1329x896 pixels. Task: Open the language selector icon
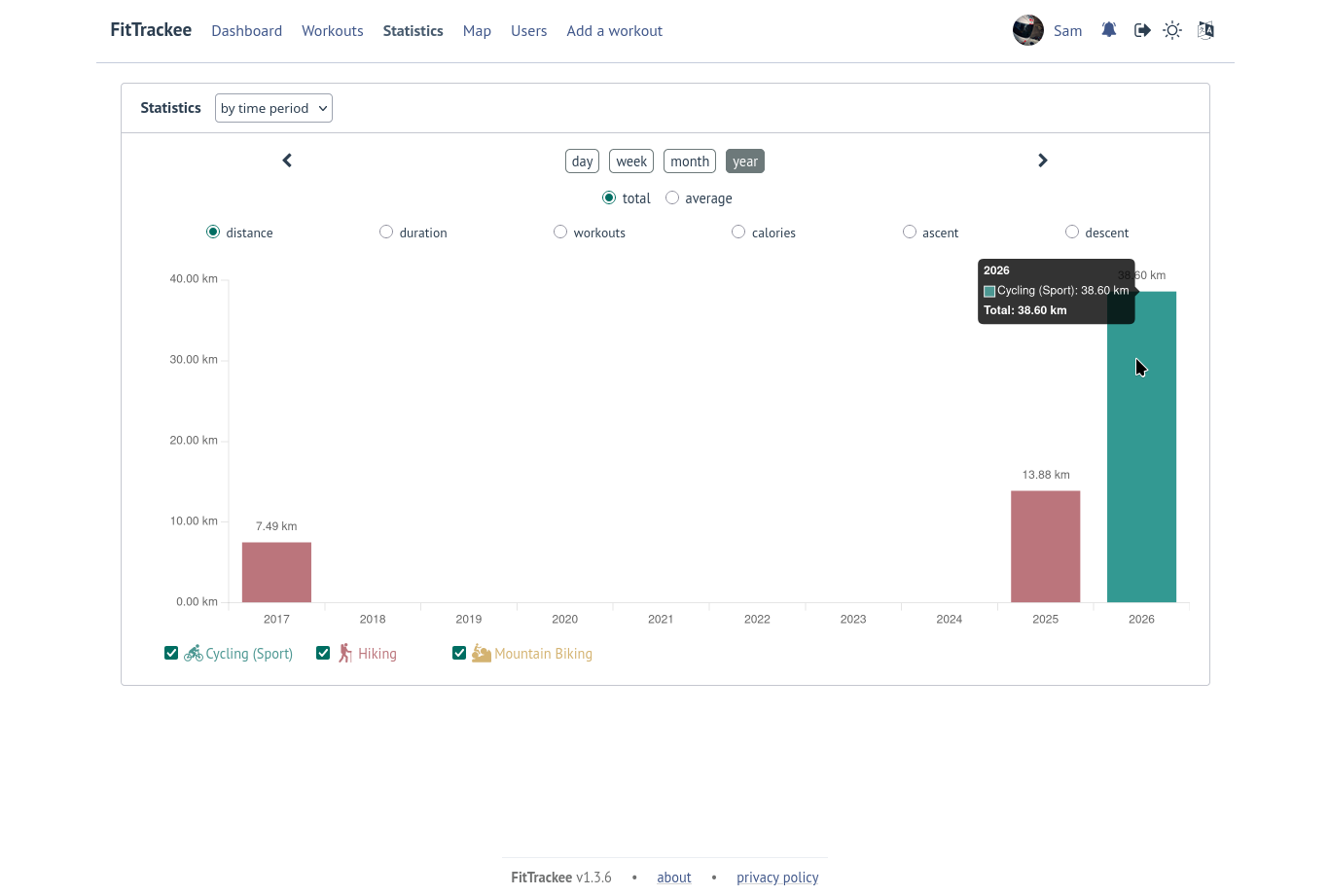(x=1206, y=30)
